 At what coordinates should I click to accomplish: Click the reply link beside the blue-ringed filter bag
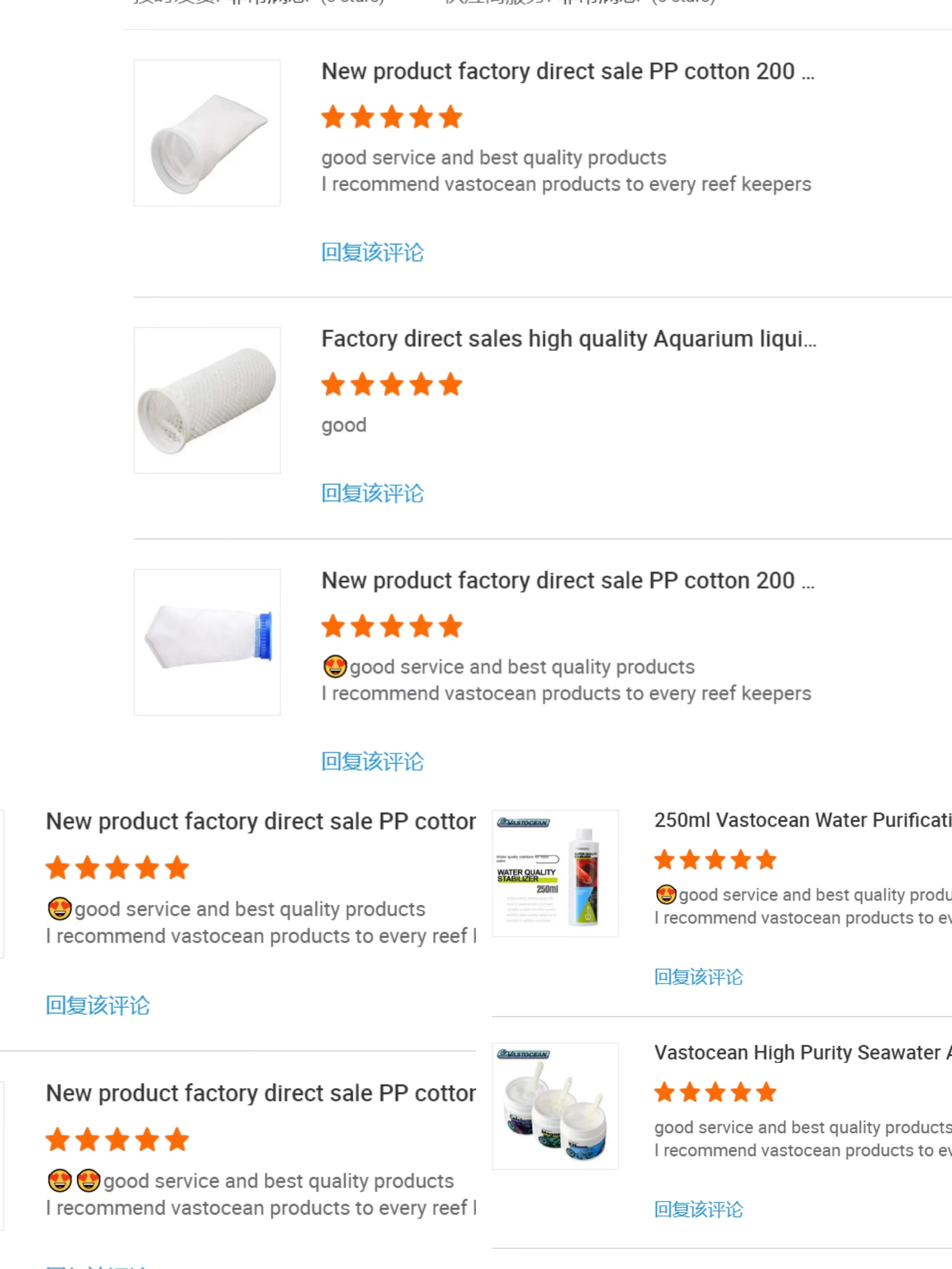[372, 762]
